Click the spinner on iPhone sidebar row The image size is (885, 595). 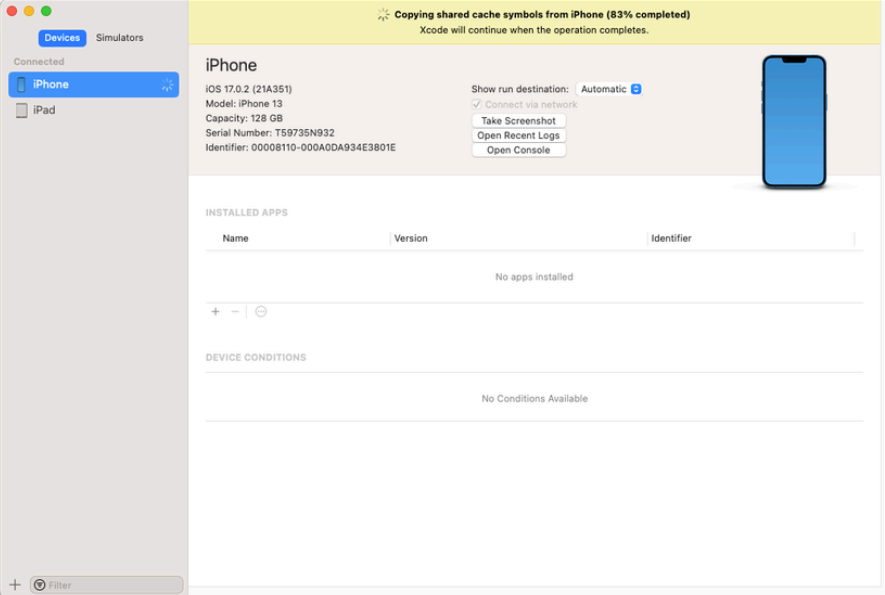[x=167, y=85]
